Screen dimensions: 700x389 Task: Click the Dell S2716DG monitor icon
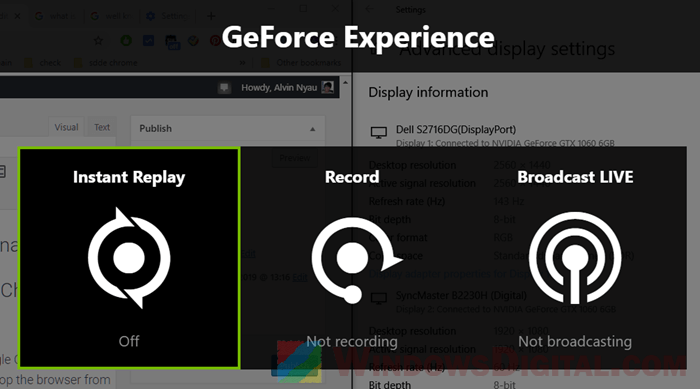tap(379, 132)
